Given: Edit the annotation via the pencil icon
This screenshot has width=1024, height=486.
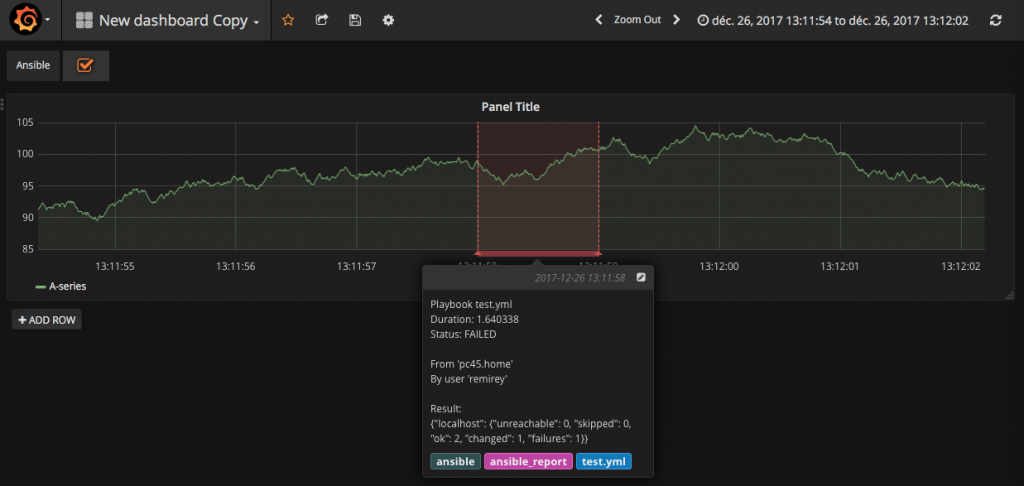Looking at the screenshot, I should [641, 277].
